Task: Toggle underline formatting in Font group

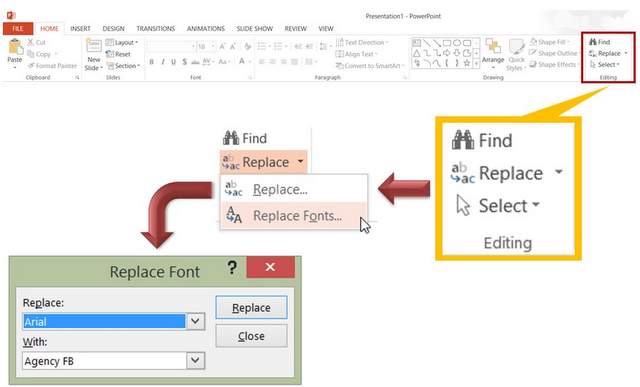Action: point(173,62)
